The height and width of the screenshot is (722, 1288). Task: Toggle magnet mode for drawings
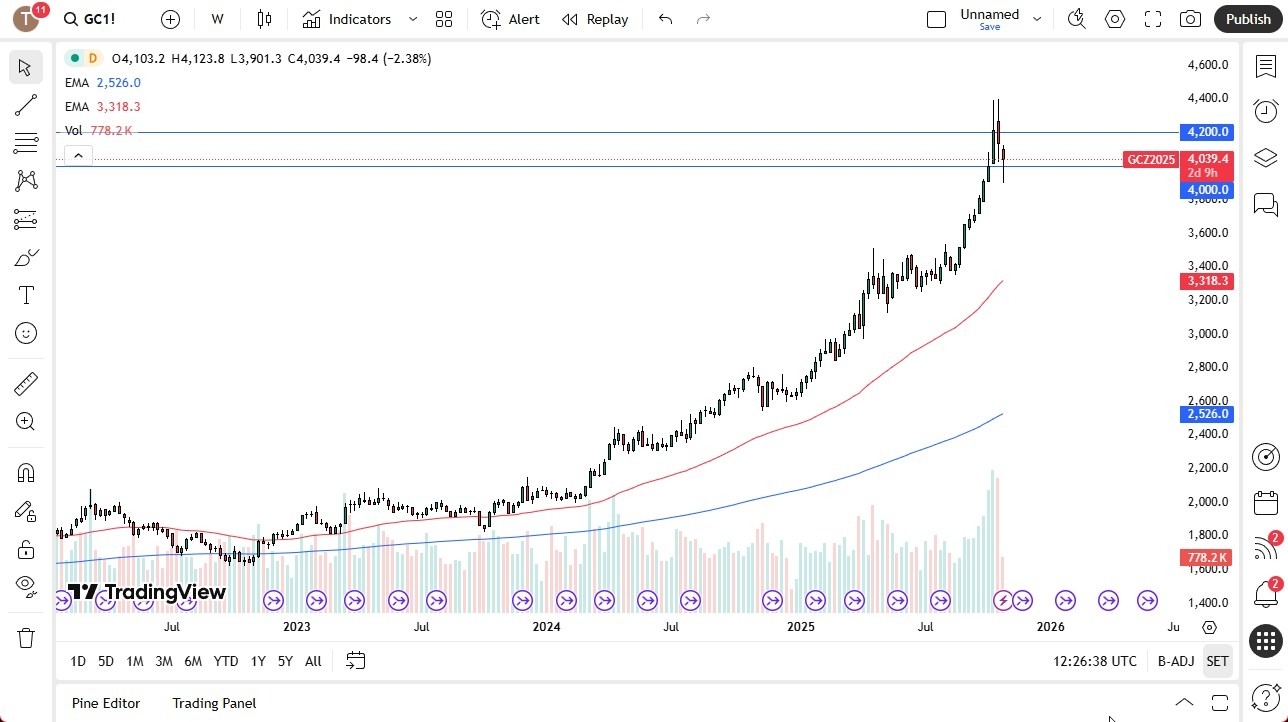(x=26, y=472)
